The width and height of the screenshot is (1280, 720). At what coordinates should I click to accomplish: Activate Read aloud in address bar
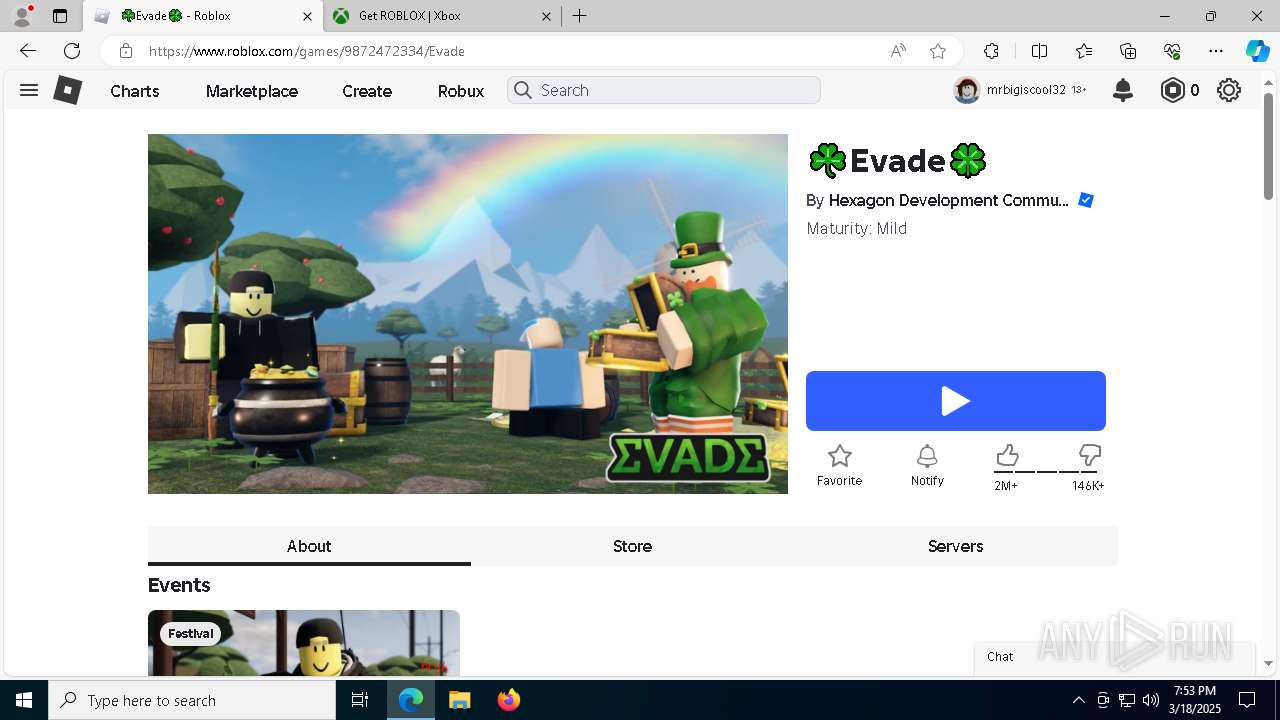[x=898, y=51]
